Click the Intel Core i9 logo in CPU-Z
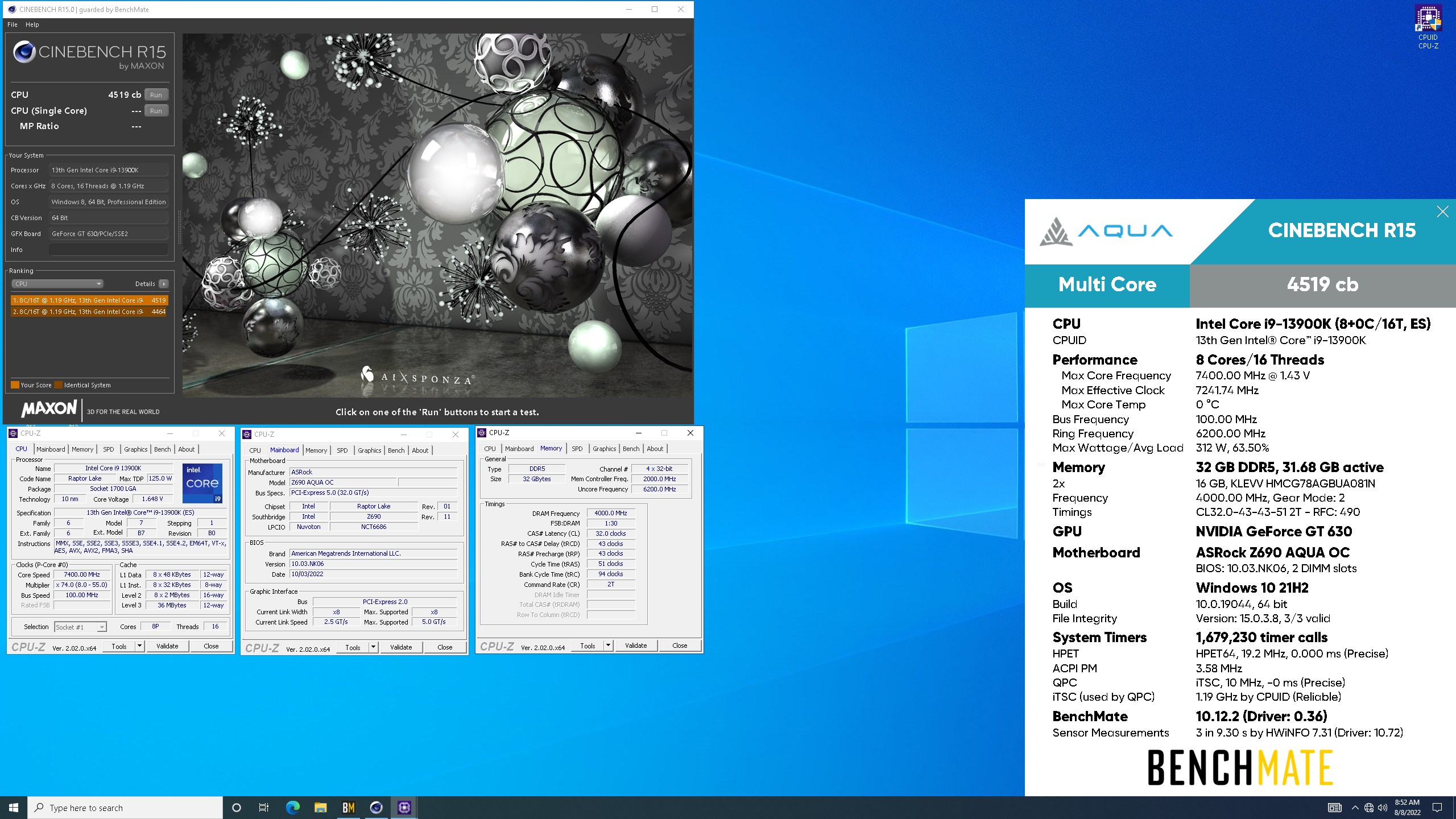 pyautogui.click(x=202, y=483)
